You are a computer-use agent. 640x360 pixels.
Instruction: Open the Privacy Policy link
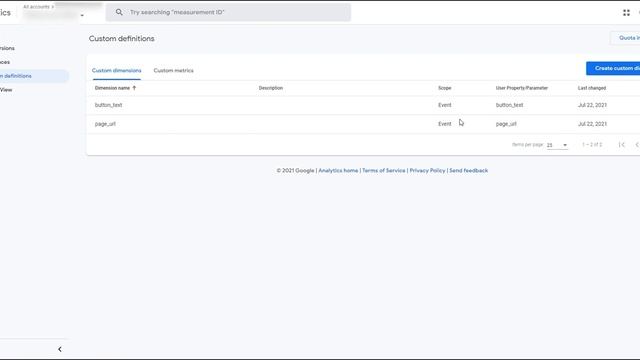pyautogui.click(x=427, y=171)
